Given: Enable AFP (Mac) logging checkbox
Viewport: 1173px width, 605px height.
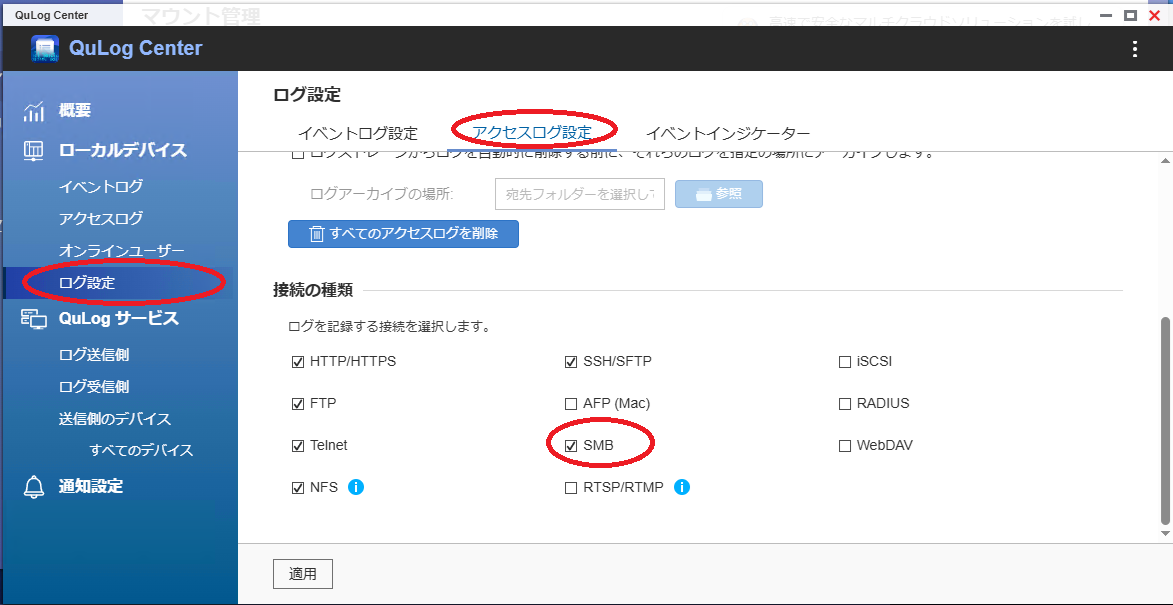Looking at the screenshot, I should click(571, 404).
